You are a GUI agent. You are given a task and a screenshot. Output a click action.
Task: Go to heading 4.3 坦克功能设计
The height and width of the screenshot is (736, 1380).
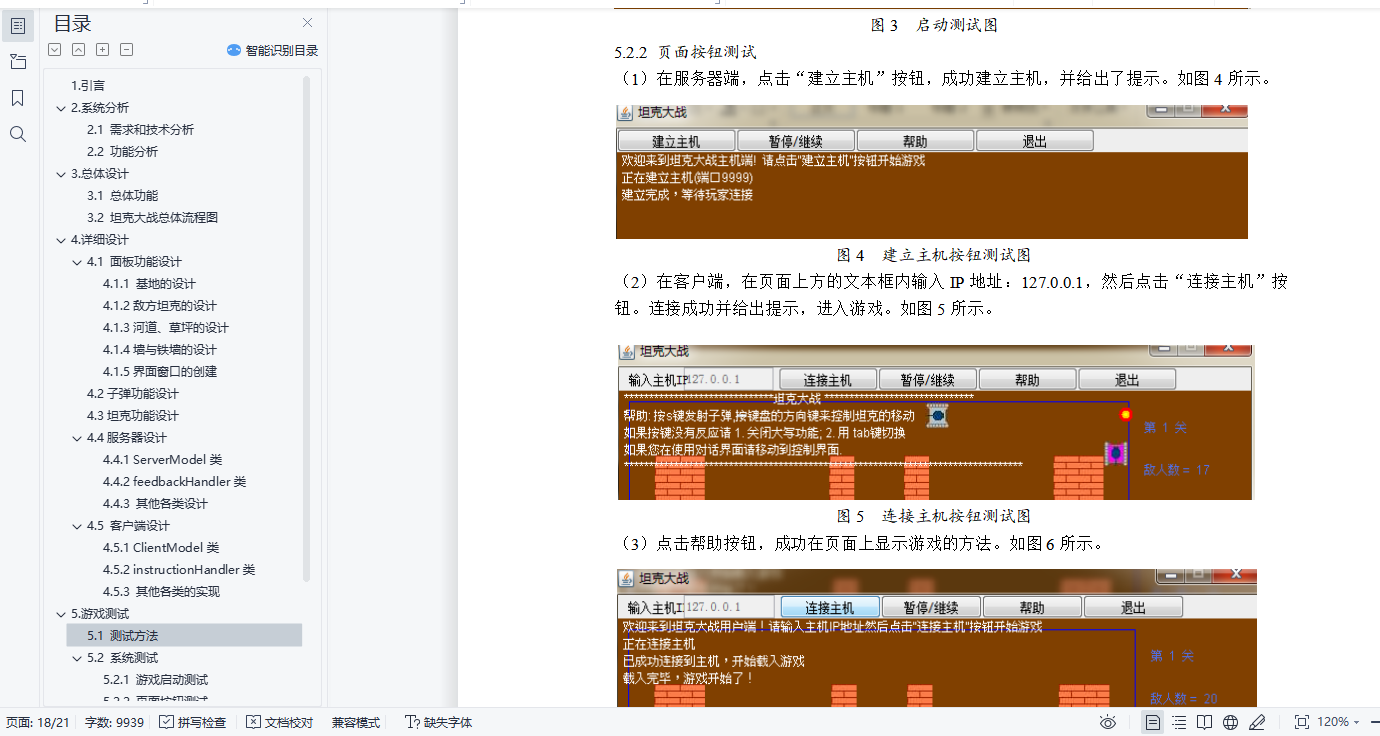[132, 416]
